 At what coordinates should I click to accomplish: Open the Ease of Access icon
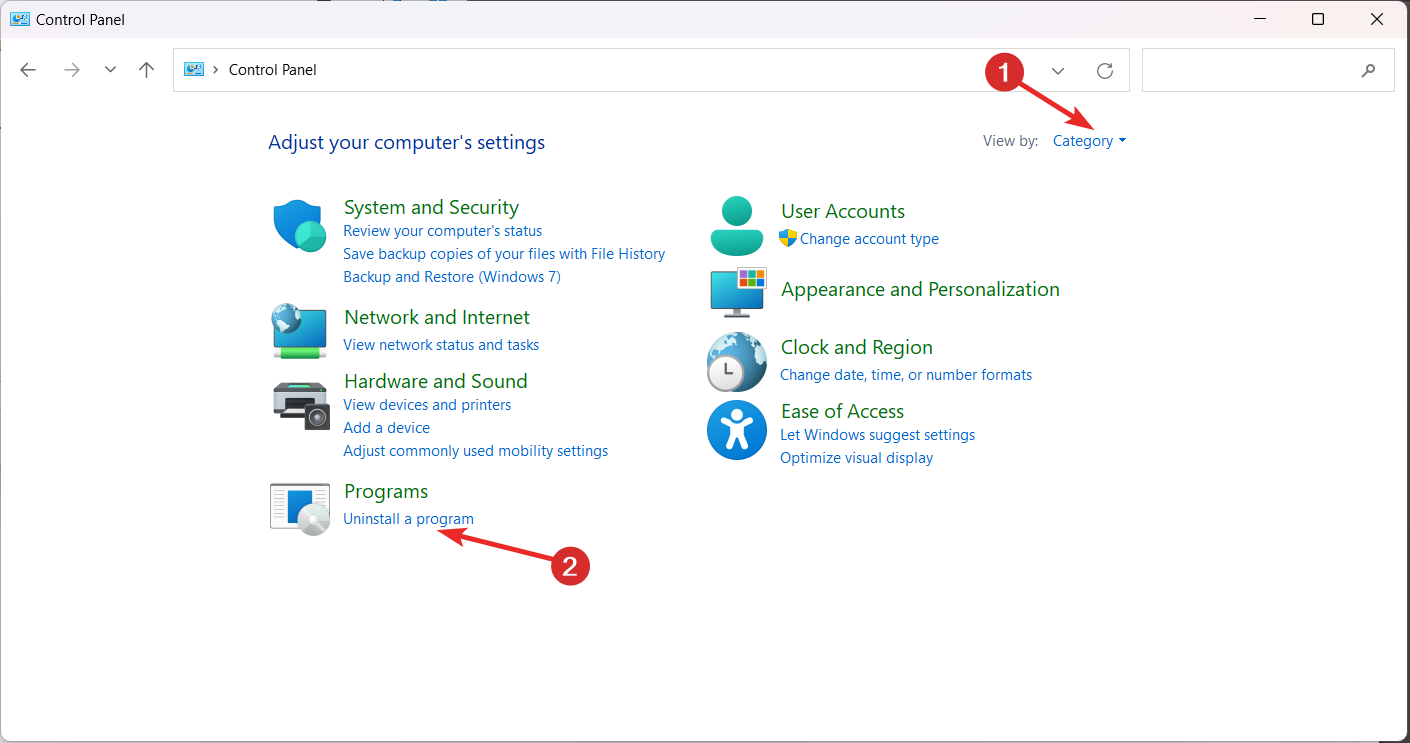click(x=736, y=430)
